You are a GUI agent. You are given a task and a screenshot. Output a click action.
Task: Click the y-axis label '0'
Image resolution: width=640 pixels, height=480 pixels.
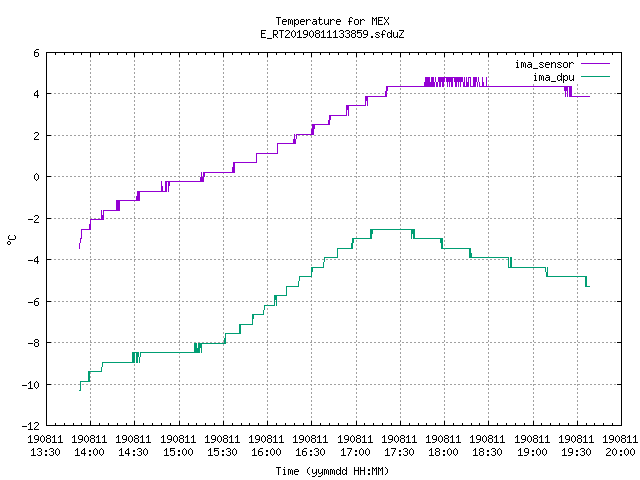[x=36, y=177]
